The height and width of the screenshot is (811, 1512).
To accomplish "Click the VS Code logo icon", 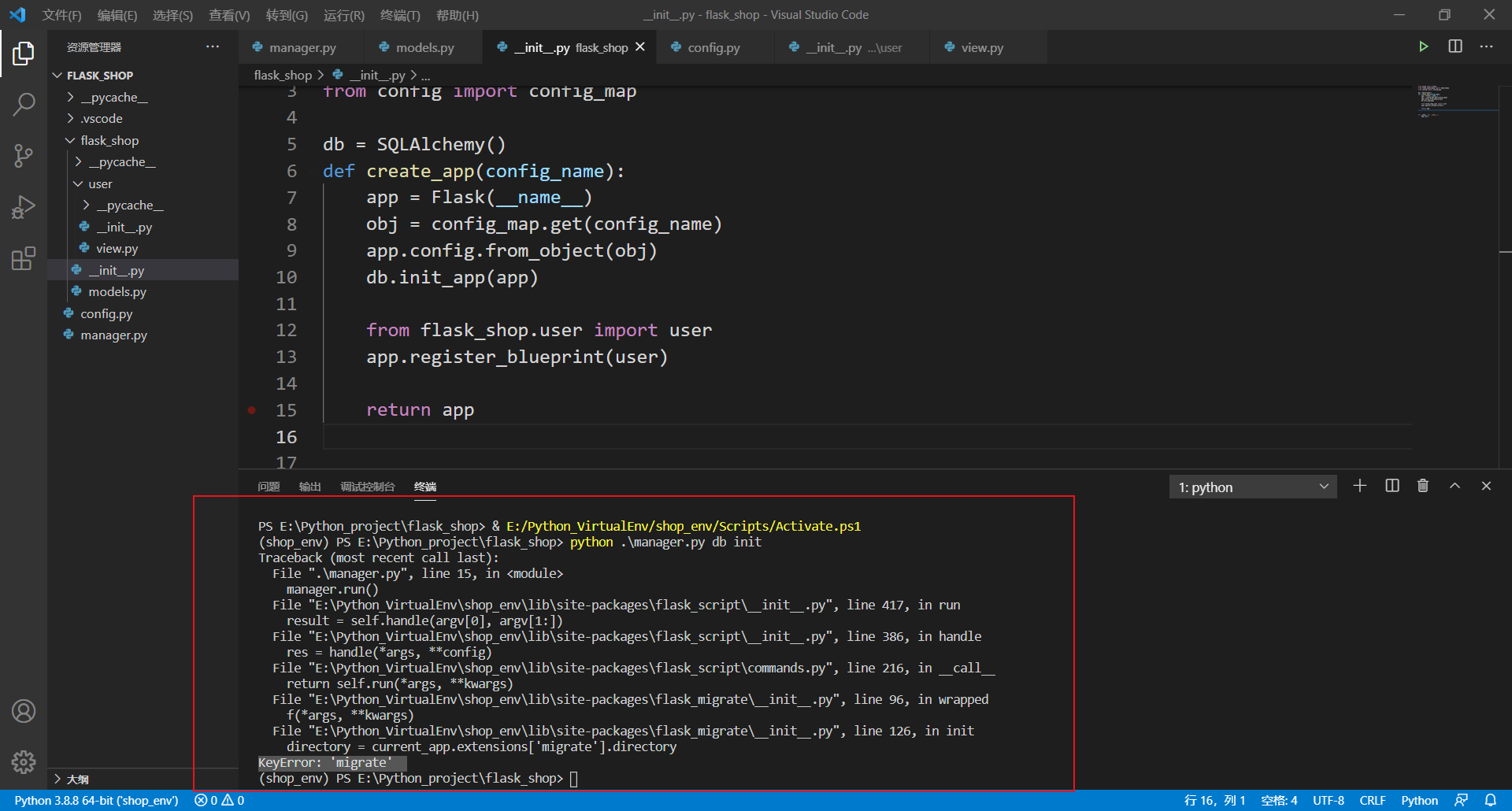I will tap(17, 15).
